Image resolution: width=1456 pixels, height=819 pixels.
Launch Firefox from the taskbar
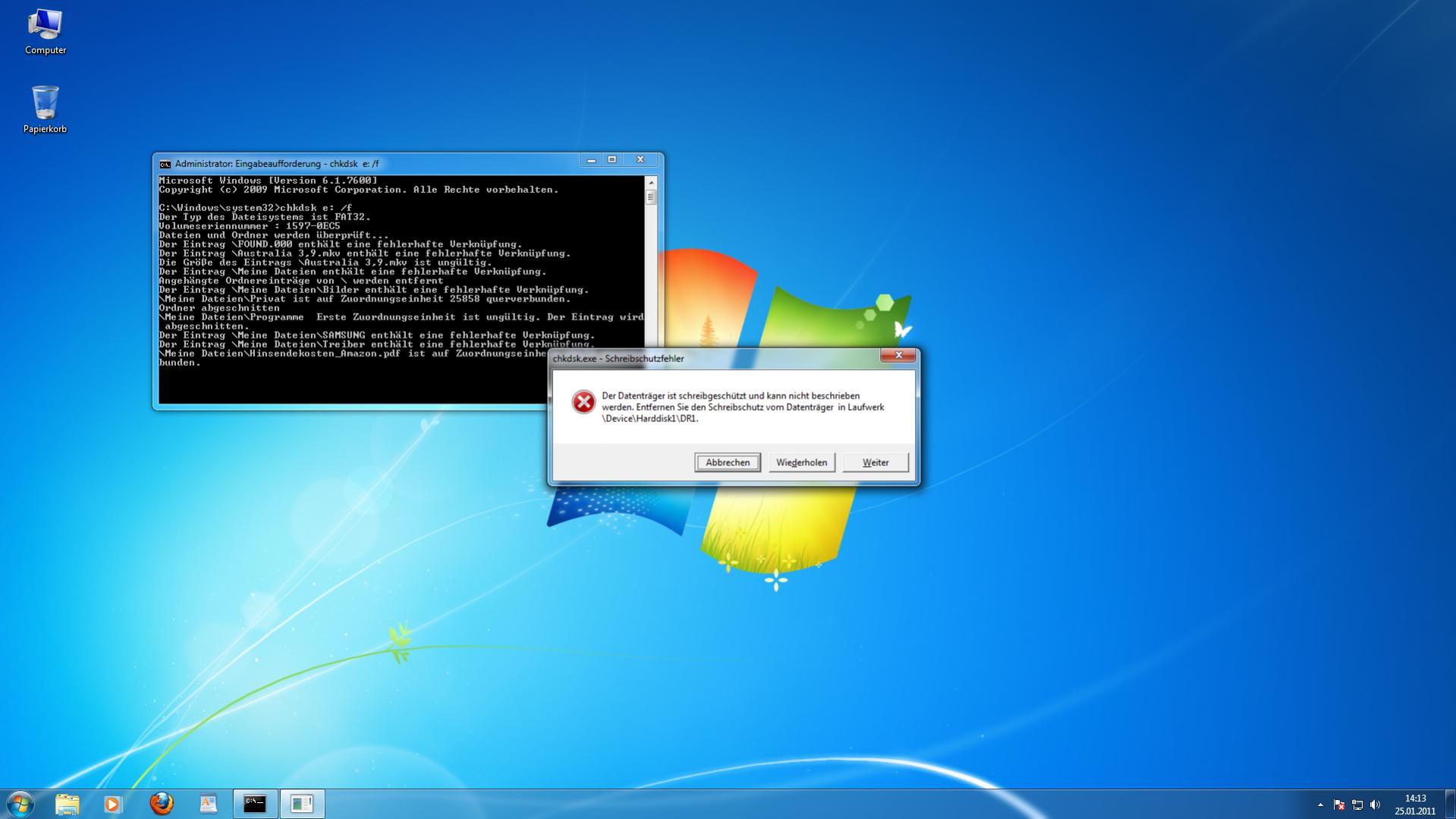coord(161,804)
